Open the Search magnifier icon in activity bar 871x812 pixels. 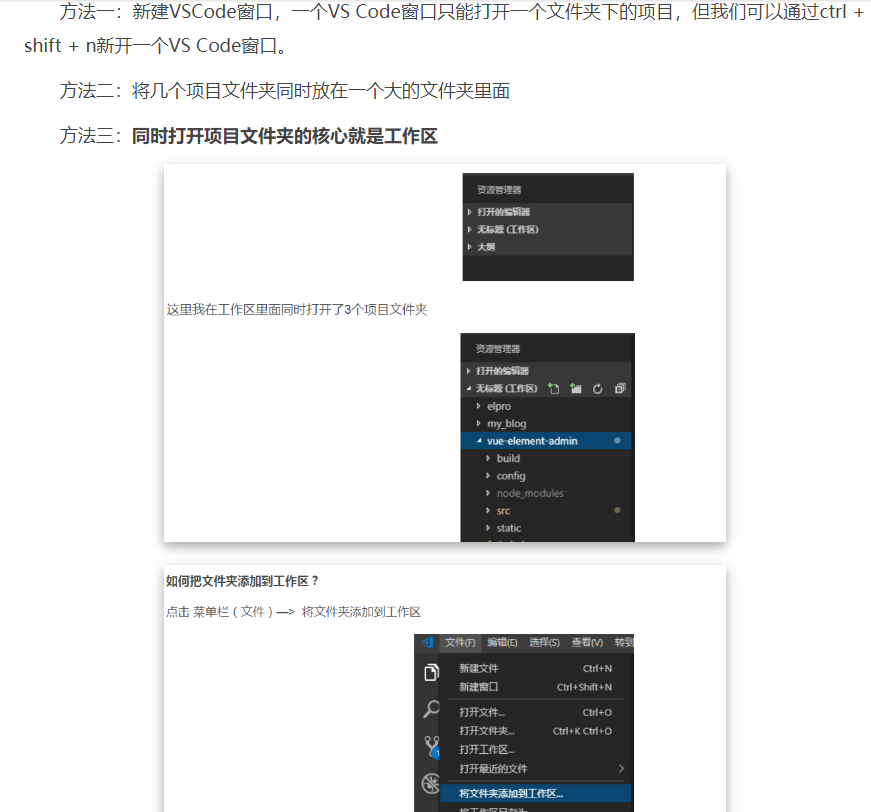click(x=431, y=709)
